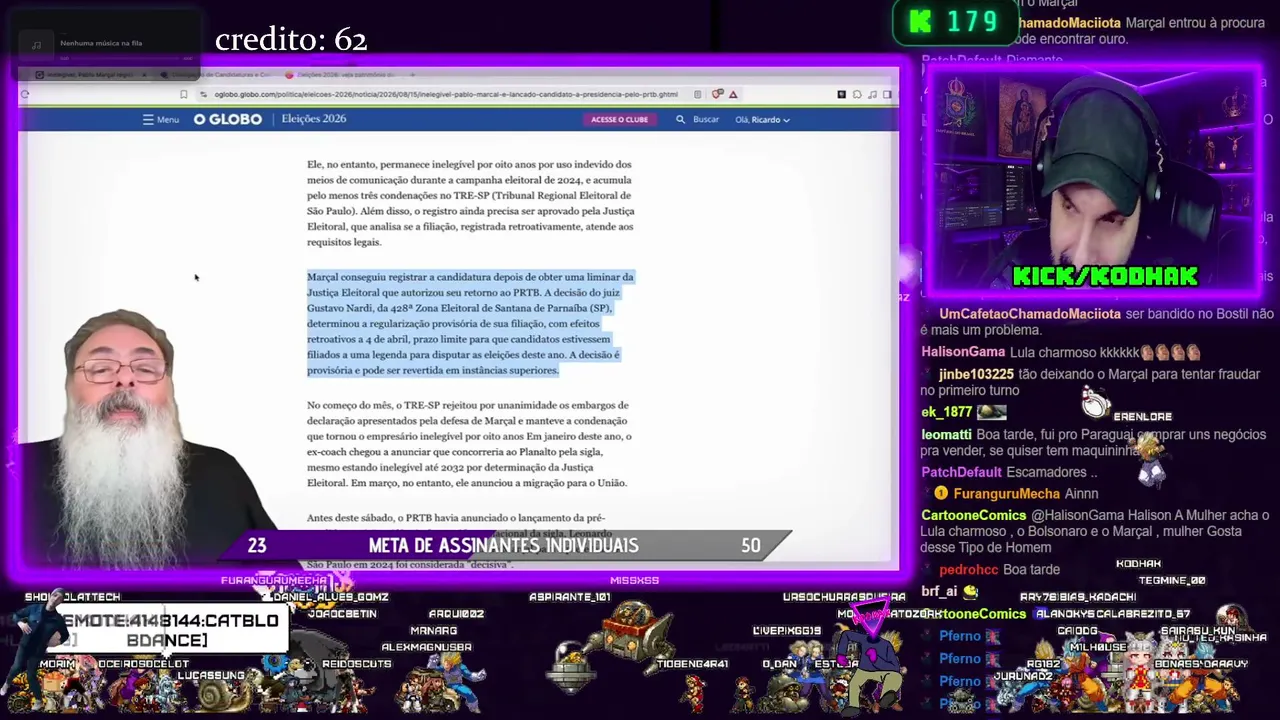Click the O GLOBO logo
The image size is (1280, 720).
[228, 119]
